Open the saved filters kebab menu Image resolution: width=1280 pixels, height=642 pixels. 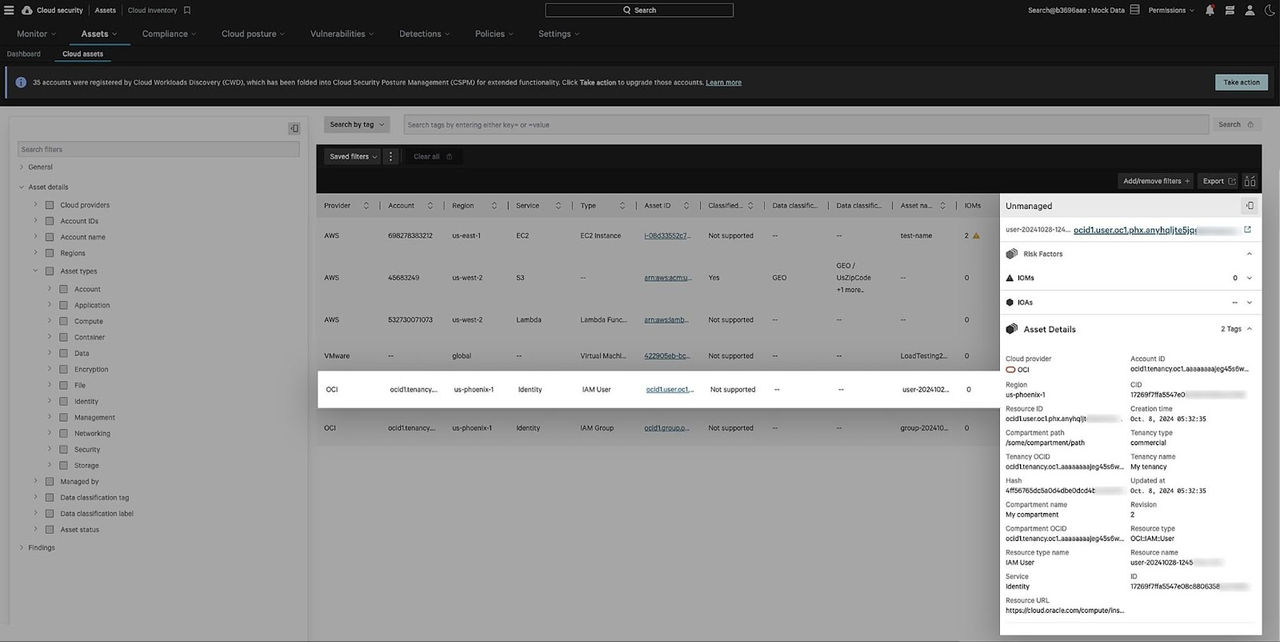(x=391, y=157)
